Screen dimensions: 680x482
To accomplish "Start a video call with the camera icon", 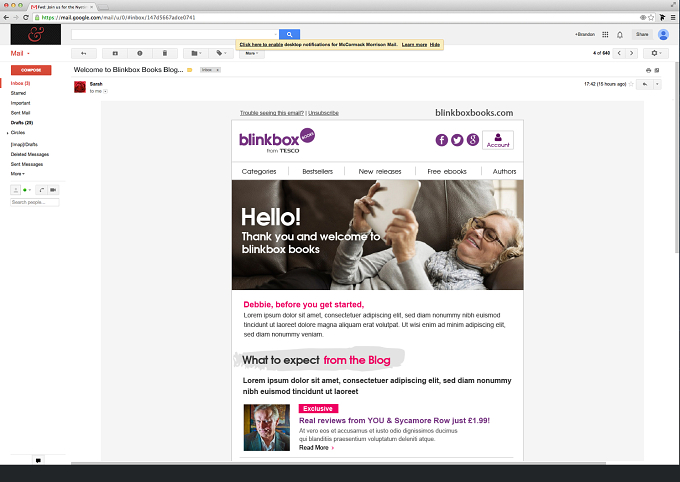I will click(53, 190).
